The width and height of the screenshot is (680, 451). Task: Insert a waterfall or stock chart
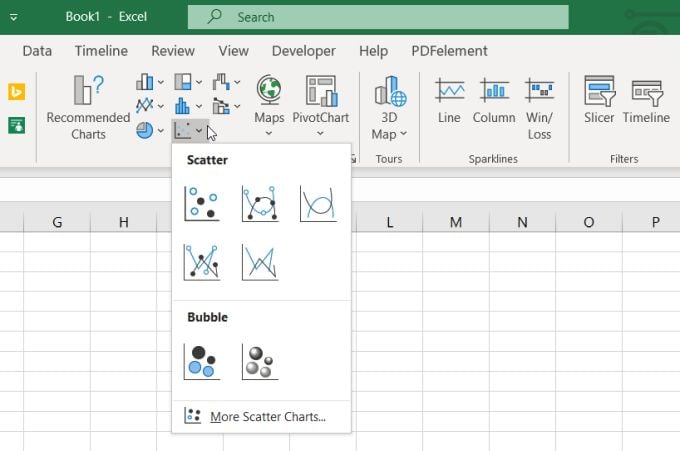point(221,82)
